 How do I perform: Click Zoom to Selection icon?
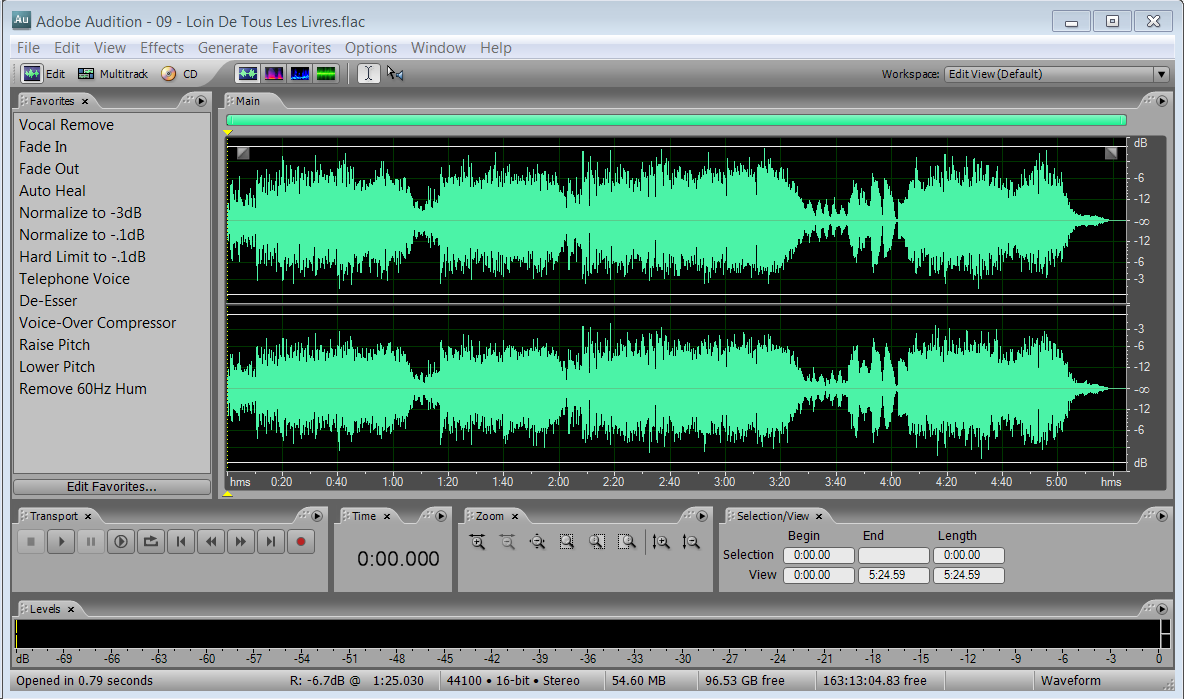pos(567,542)
